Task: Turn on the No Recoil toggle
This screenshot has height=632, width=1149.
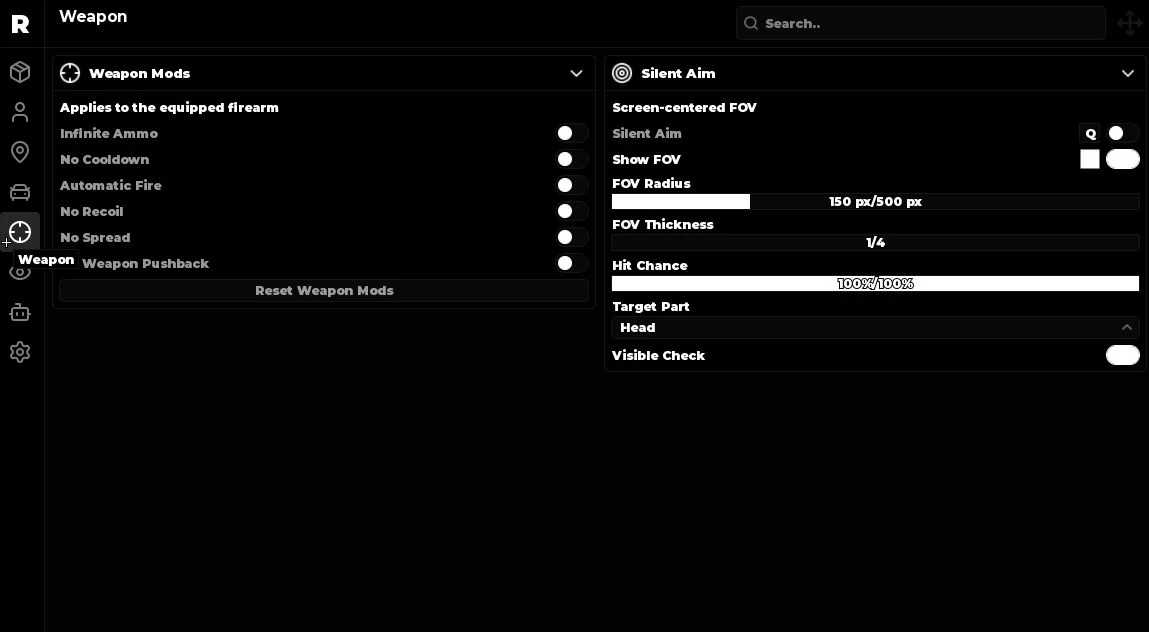Action: [x=572, y=211]
